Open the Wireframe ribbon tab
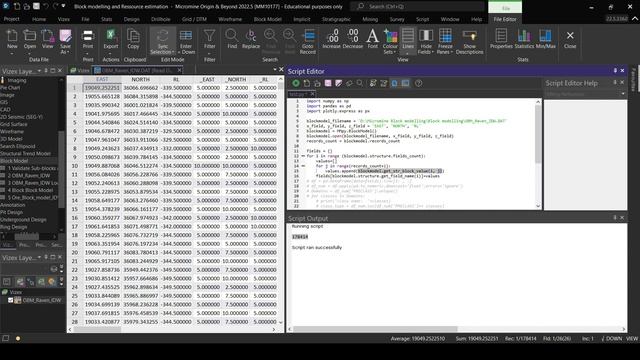Screen dimensions: 640x360 230,19
